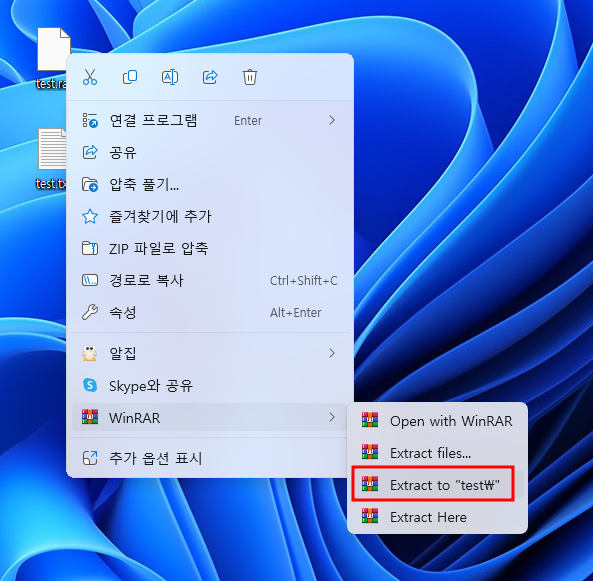The width and height of the screenshot is (593, 581).
Task: Click the folder icon beside 압축 풀기
Action: [90, 185]
